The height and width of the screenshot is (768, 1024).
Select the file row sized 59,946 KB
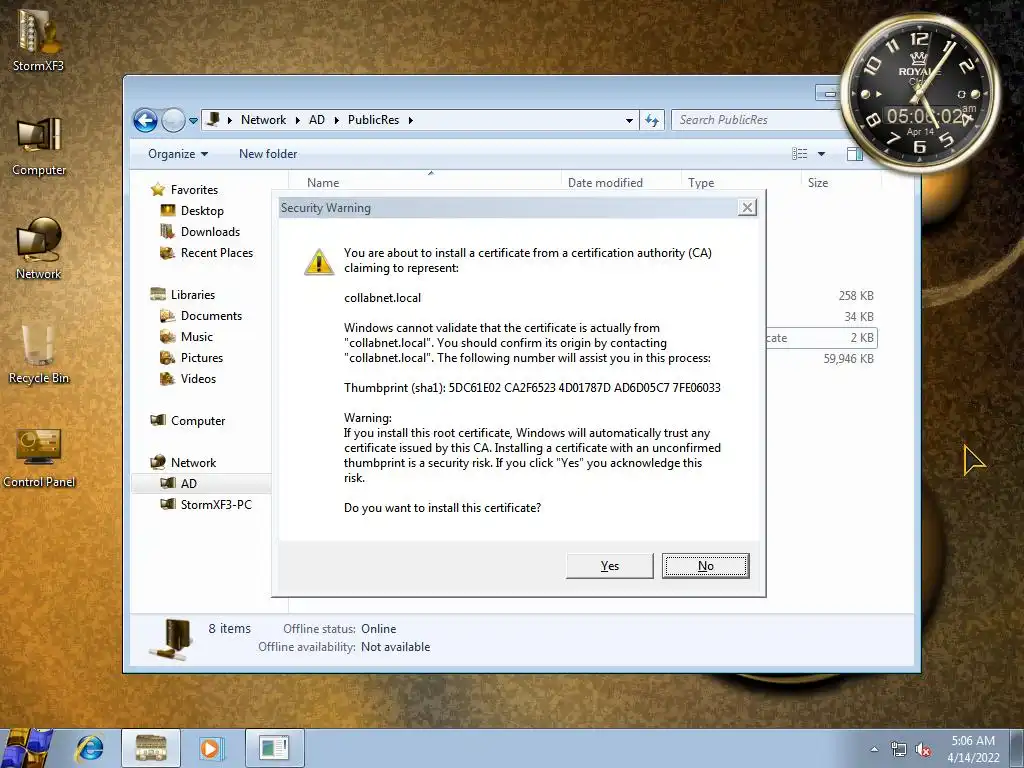click(x=822, y=359)
